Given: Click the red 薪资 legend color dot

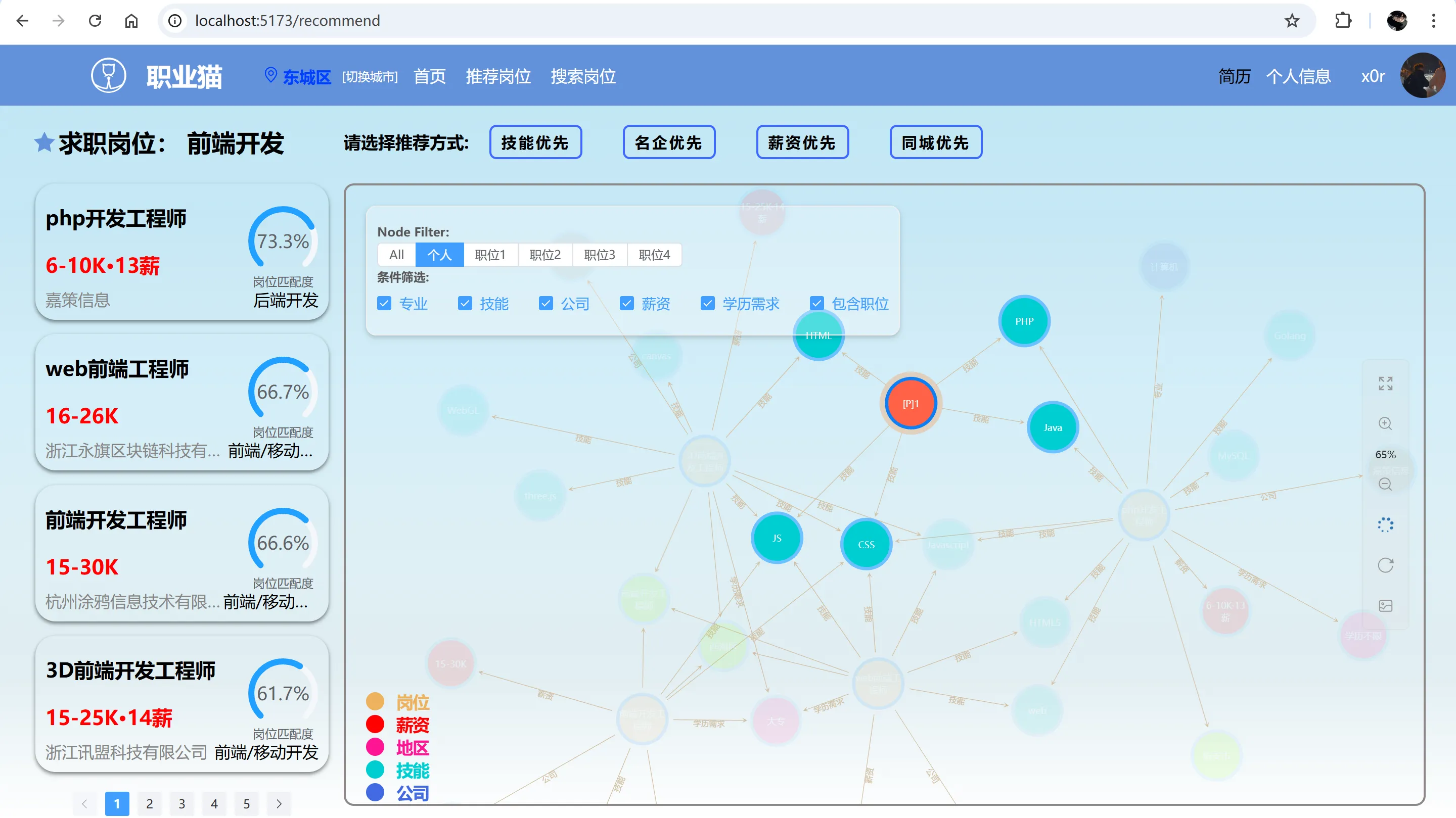Looking at the screenshot, I should 375,724.
